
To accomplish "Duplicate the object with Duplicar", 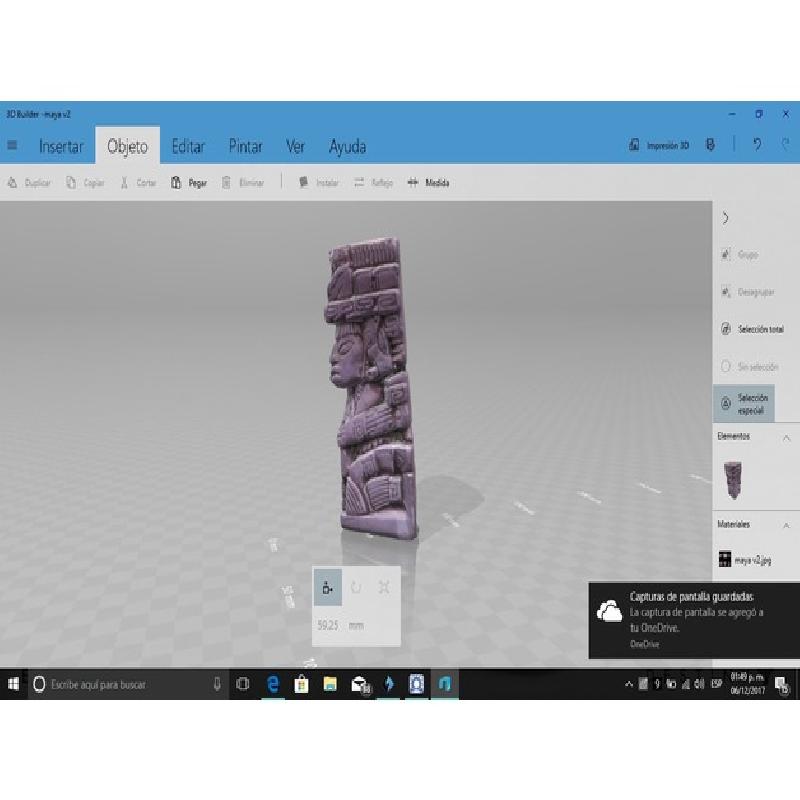I will [x=29, y=183].
